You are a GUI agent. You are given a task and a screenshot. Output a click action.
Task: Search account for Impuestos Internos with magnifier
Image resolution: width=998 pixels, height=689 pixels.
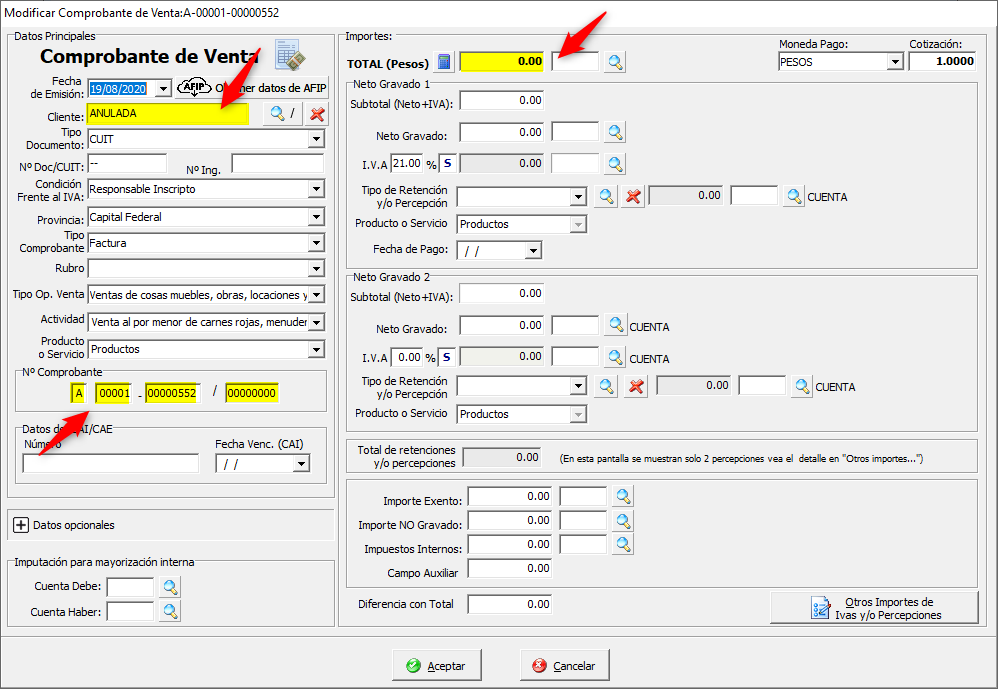tap(623, 544)
